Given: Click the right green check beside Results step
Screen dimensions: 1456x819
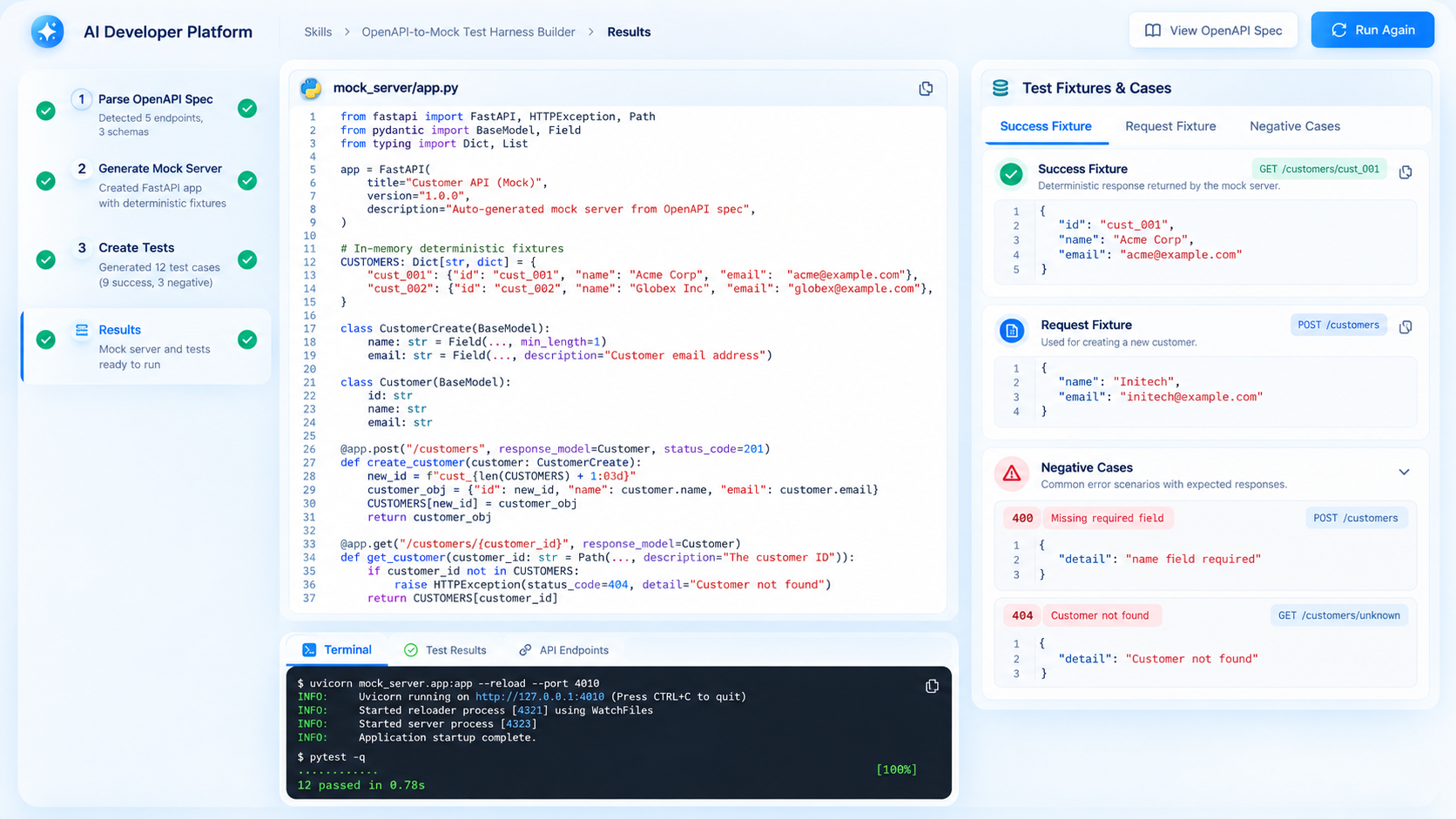Looking at the screenshot, I should (247, 339).
